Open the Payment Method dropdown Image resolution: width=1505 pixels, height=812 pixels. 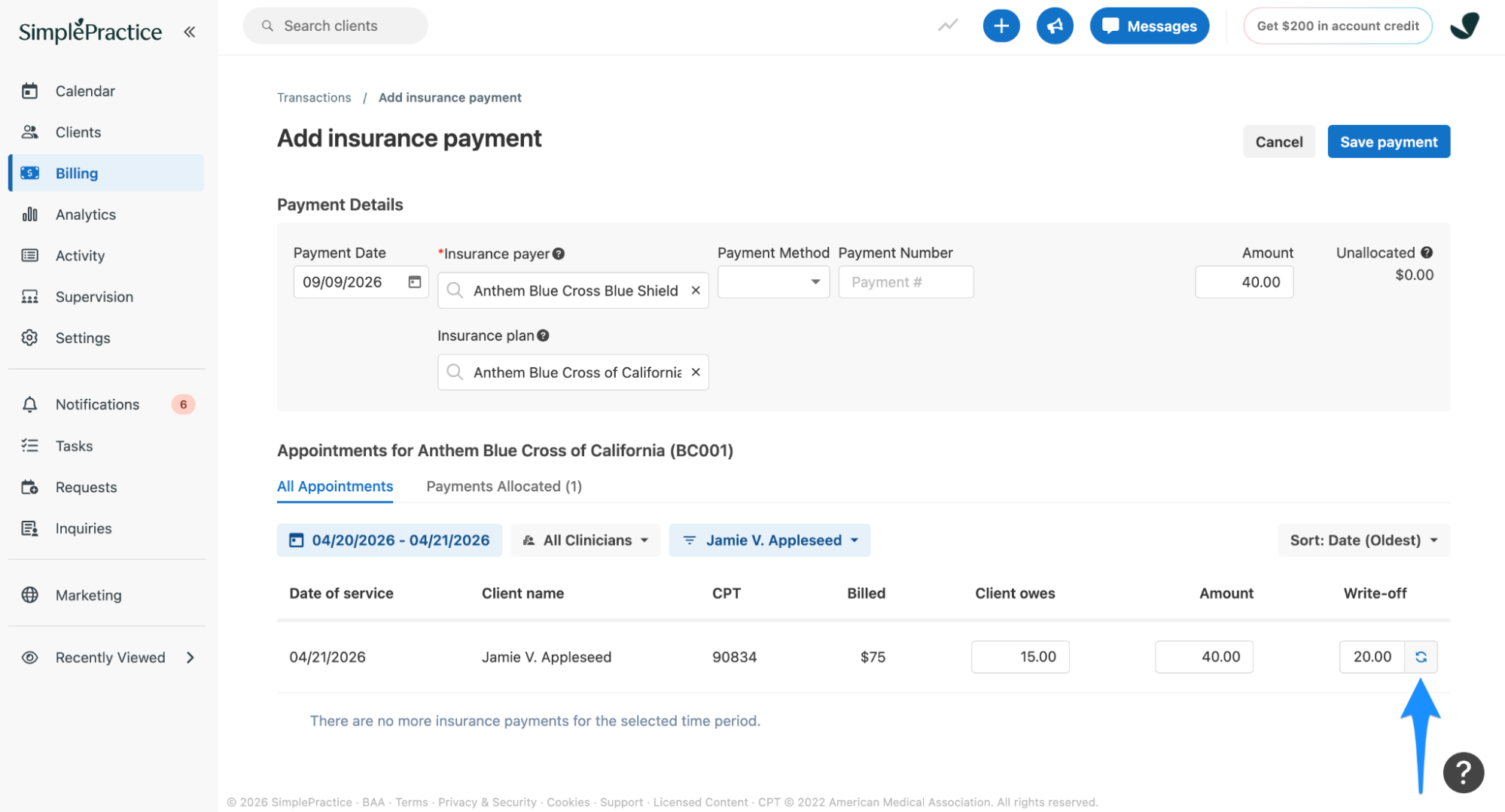[773, 281]
